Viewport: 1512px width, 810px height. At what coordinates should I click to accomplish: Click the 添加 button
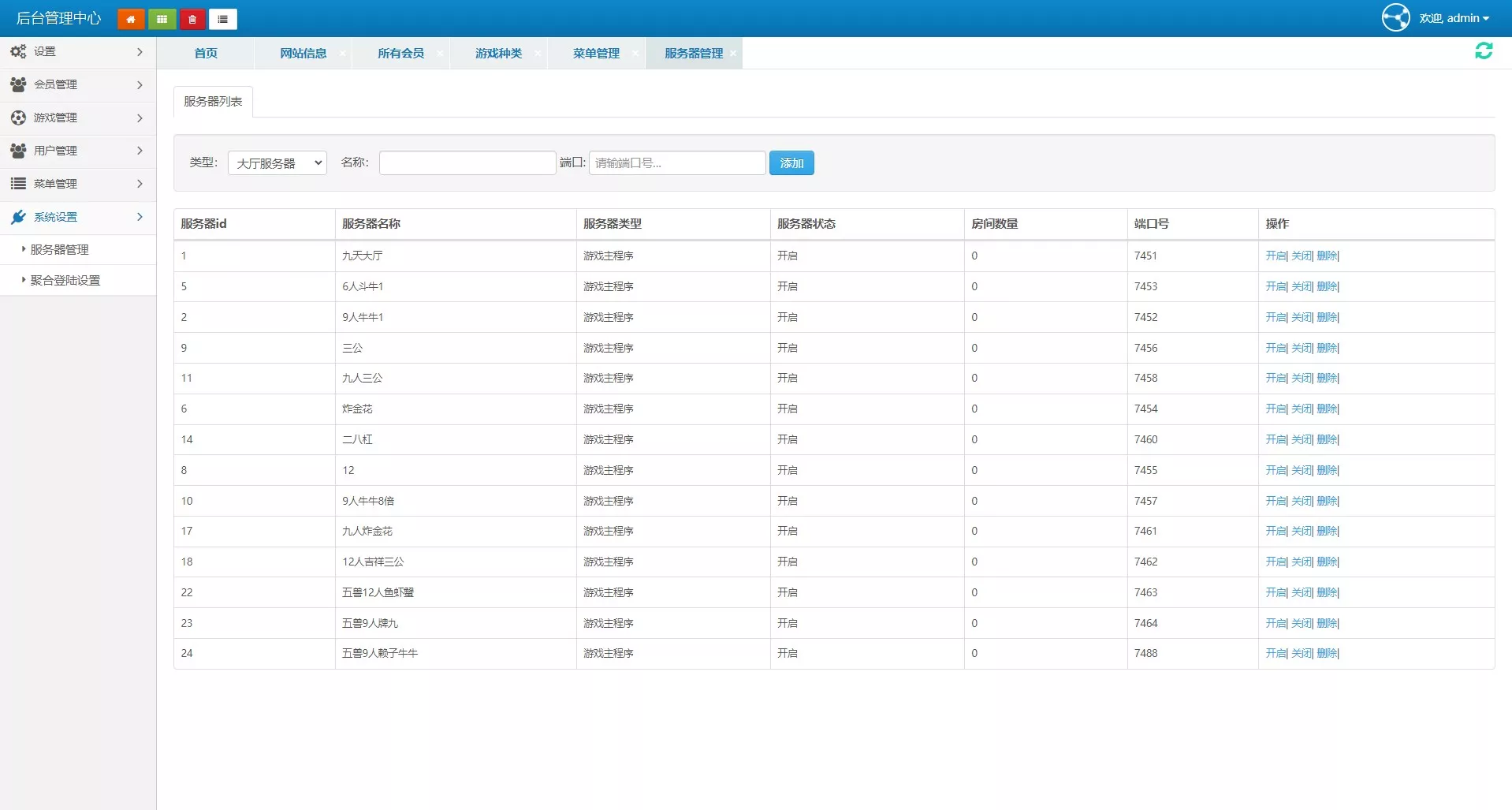point(791,163)
